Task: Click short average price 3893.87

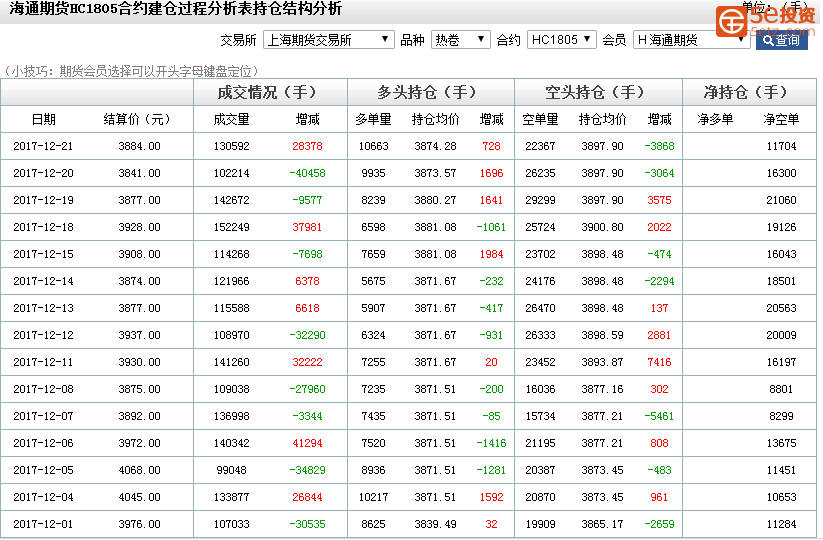Action: [x=602, y=363]
